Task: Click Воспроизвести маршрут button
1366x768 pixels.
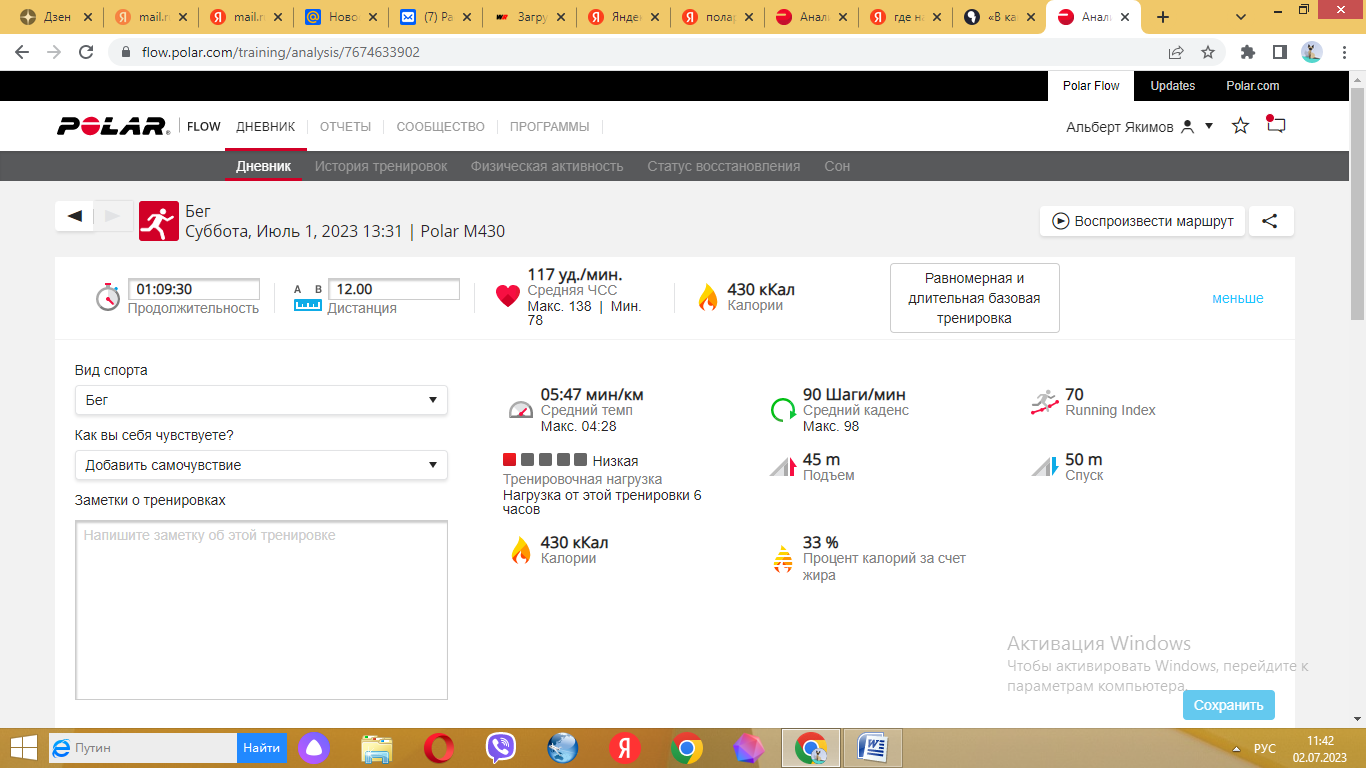Action: pyautogui.click(x=1142, y=221)
